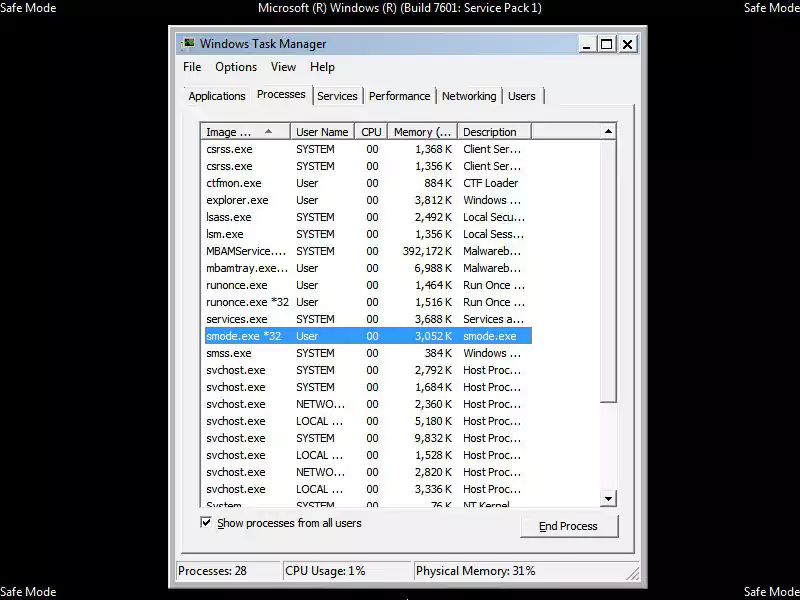Sort by Image Name column header

click(245, 132)
